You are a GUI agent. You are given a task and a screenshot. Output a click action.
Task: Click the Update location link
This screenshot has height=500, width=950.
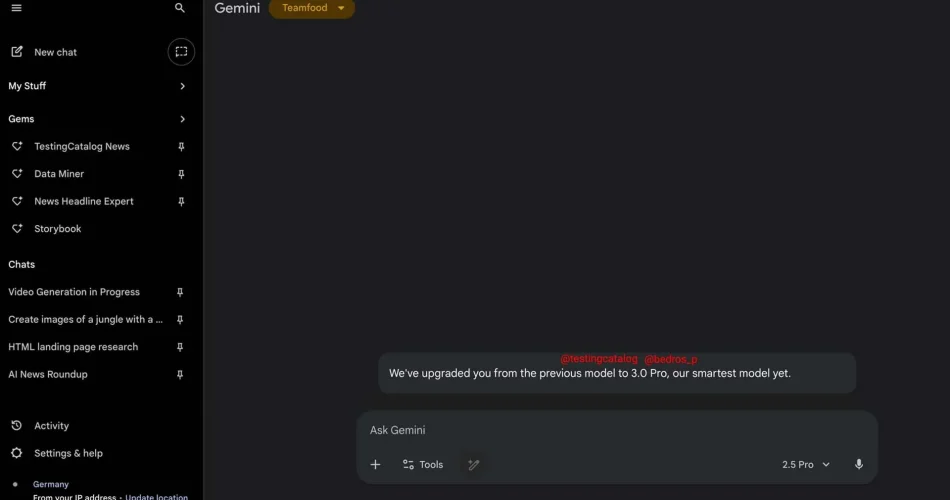pyautogui.click(x=156, y=496)
